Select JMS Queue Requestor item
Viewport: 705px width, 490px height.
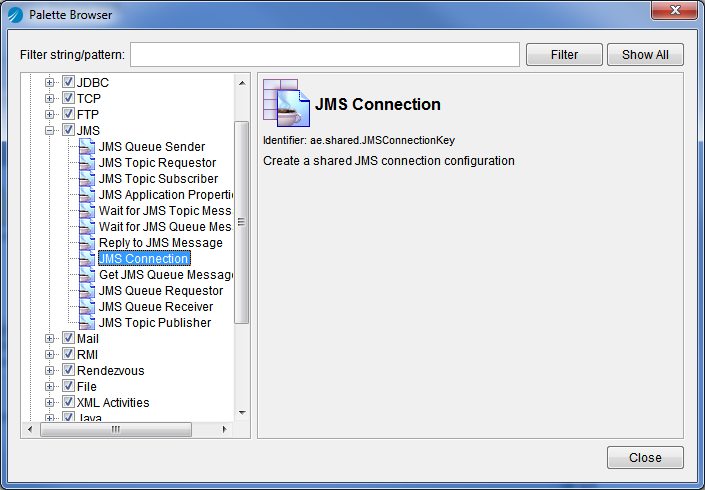(x=161, y=290)
